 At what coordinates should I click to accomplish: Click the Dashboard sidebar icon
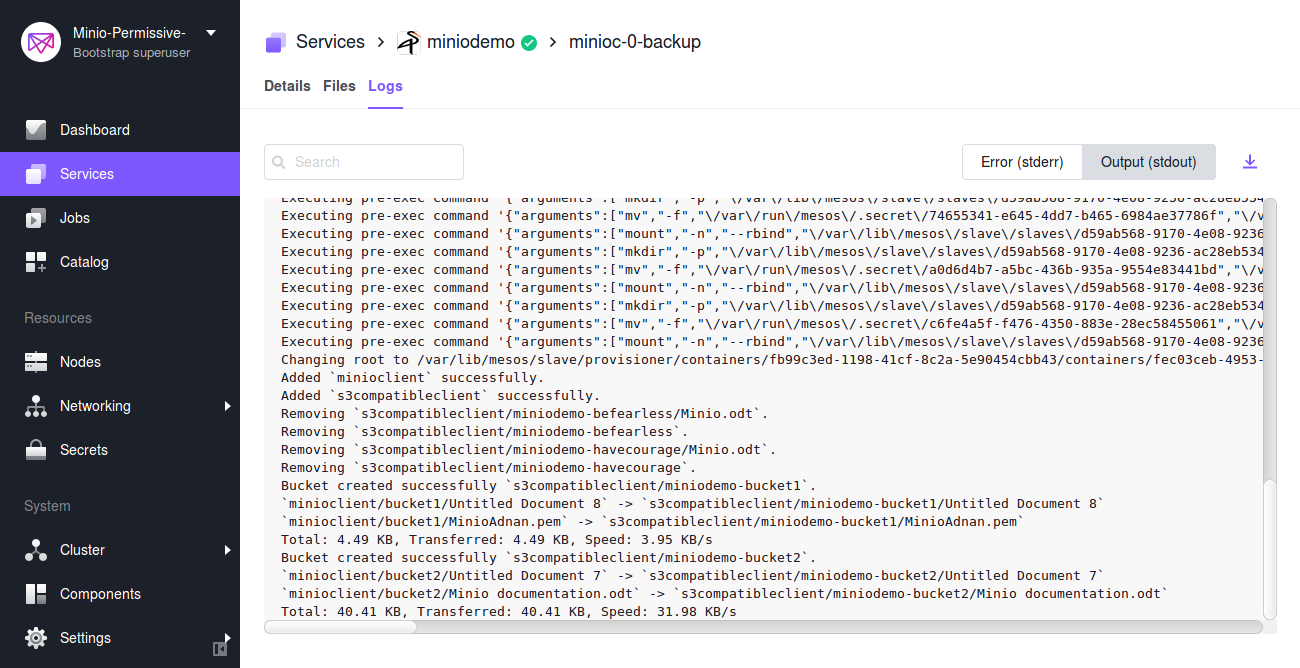click(36, 130)
